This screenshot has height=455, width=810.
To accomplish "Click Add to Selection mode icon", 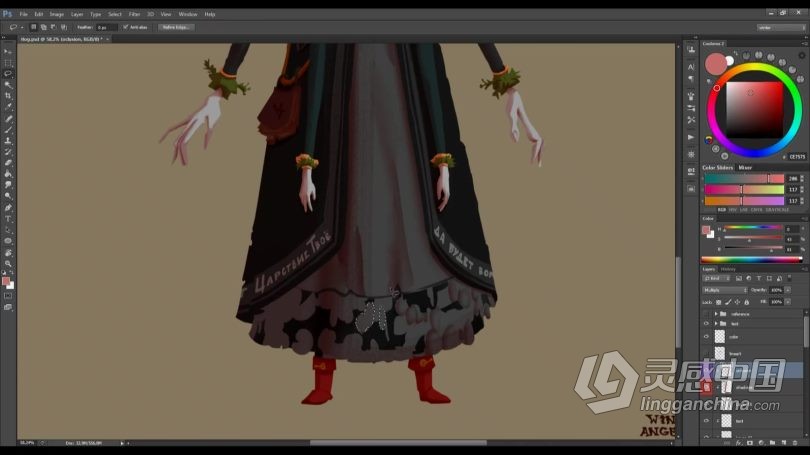I will [x=43, y=27].
